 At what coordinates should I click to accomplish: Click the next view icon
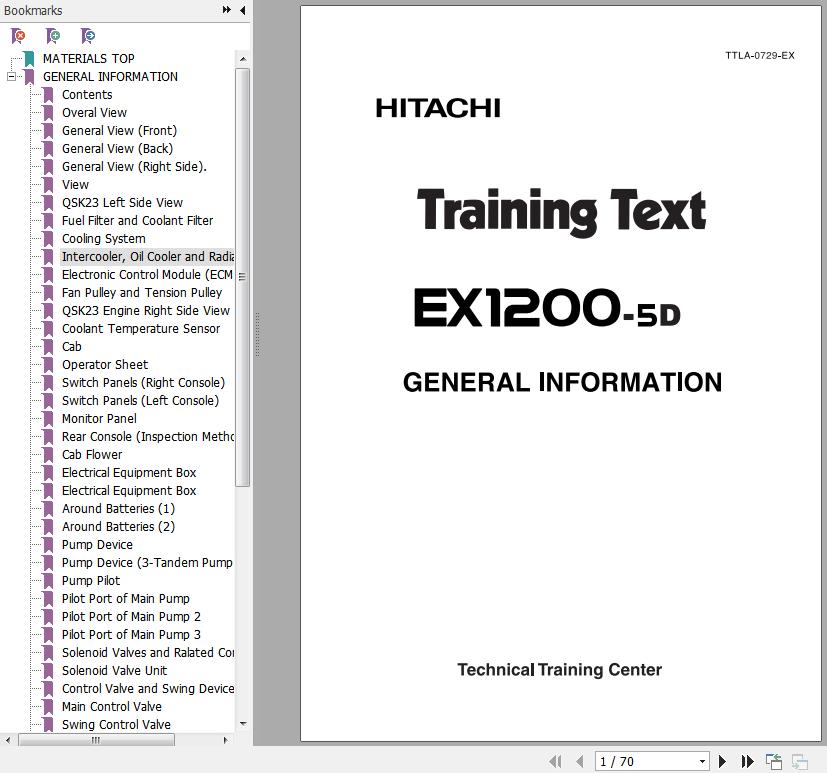(x=800, y=761)
